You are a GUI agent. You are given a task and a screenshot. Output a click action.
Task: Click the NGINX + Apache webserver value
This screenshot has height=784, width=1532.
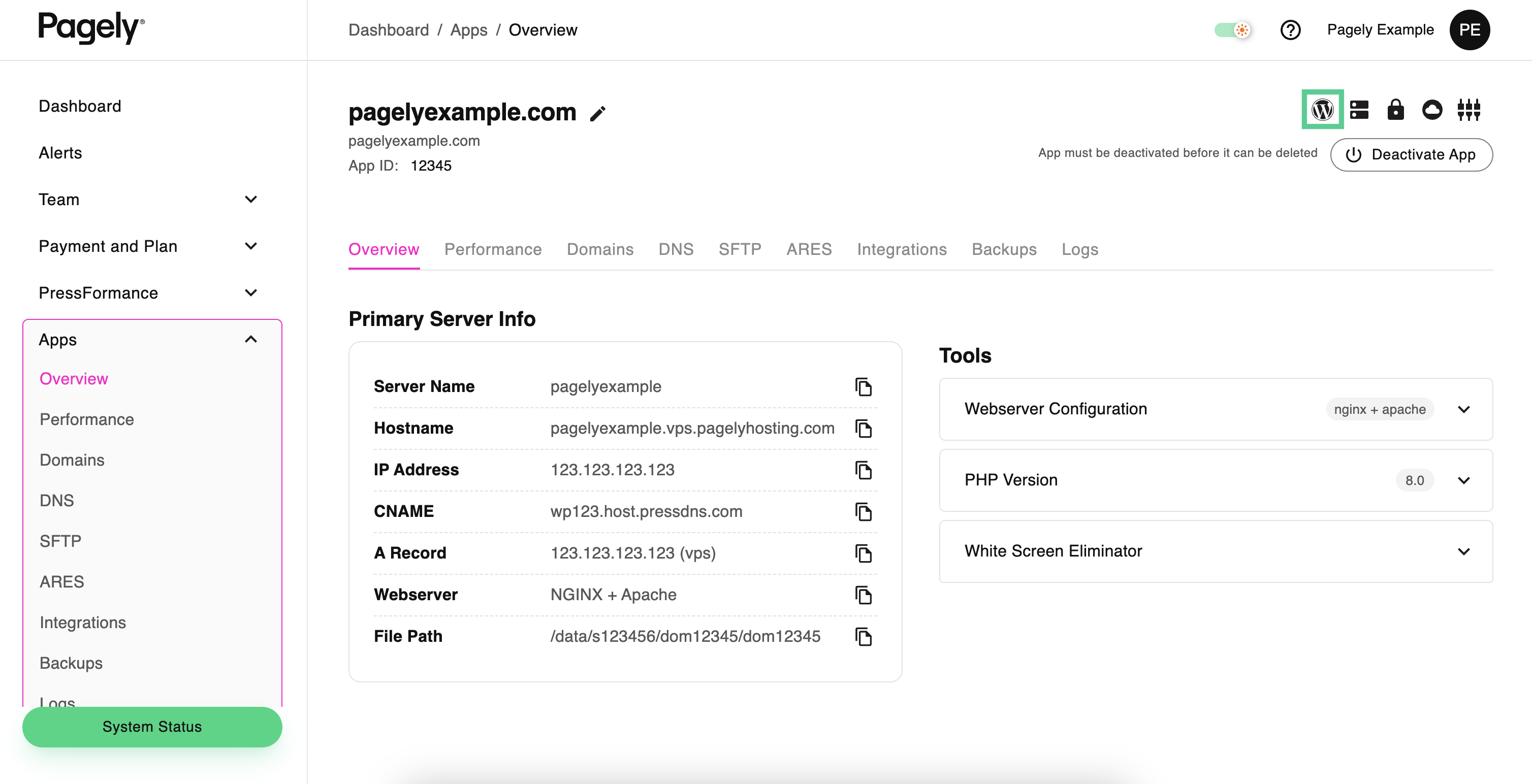(613, 595)
